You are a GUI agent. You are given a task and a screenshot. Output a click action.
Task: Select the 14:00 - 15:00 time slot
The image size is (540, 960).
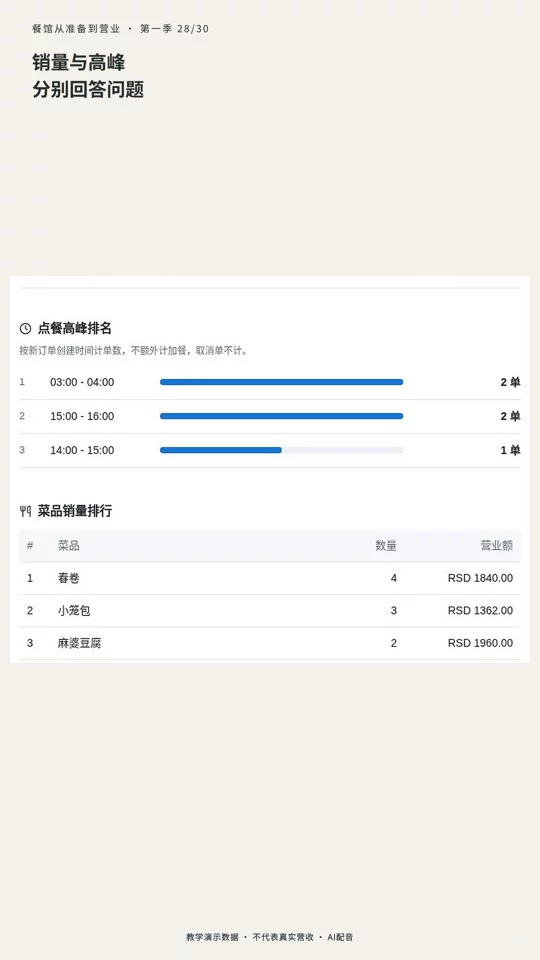coord(82,450)
